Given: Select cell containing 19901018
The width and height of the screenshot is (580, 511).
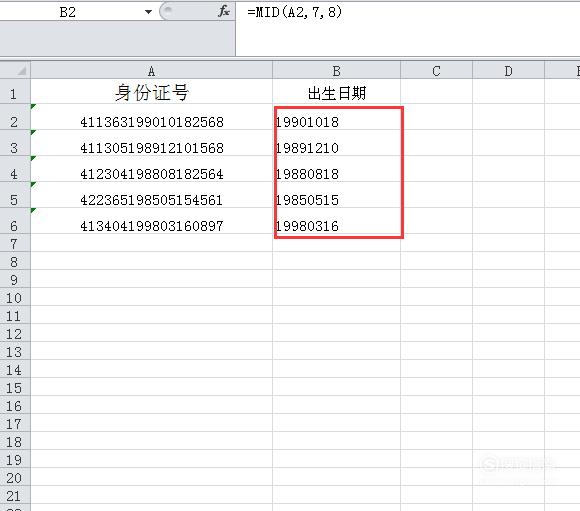Looking at the screenshot, I should [336, 117].
